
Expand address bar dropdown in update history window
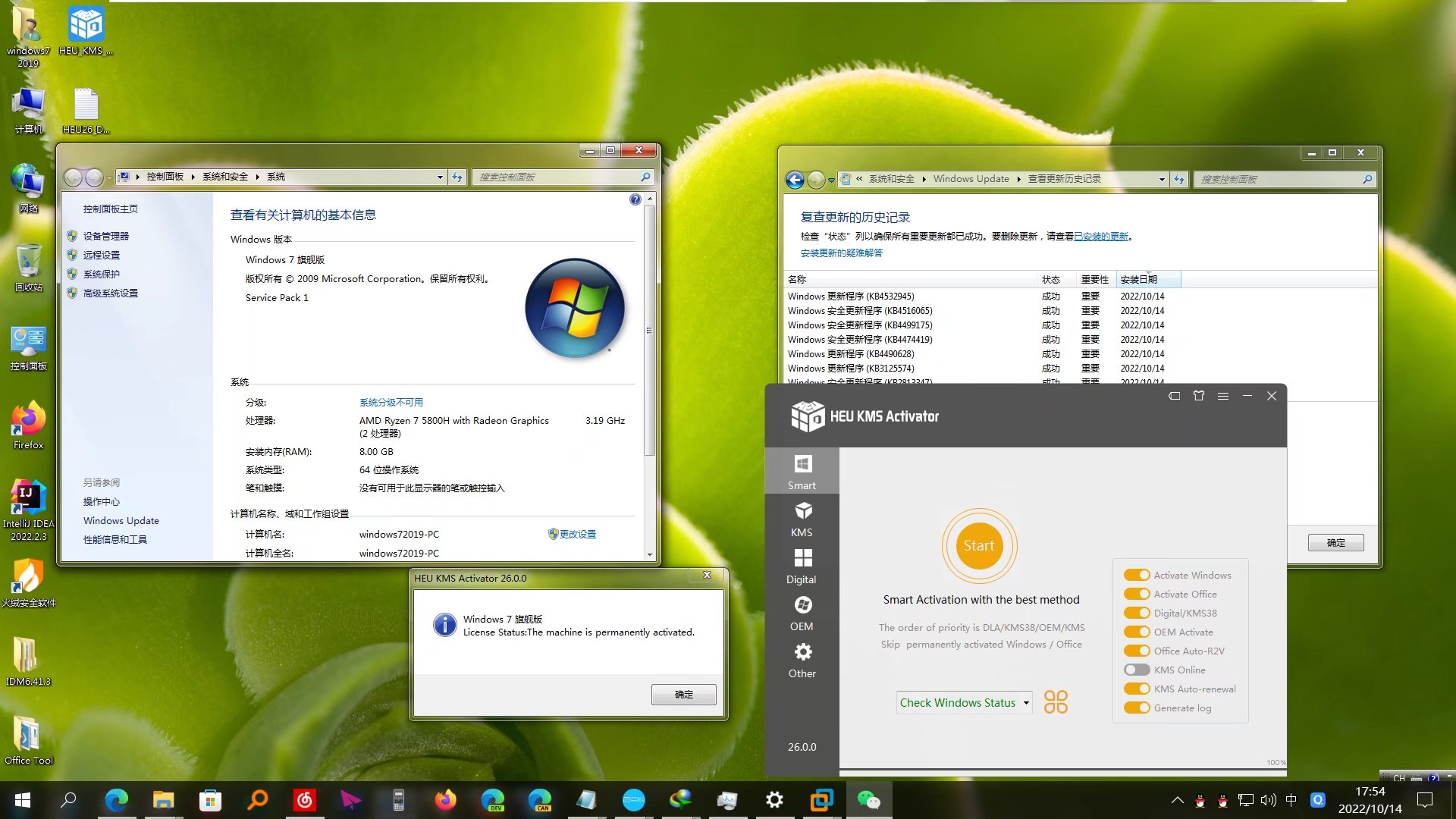[x=1162, y=180]
